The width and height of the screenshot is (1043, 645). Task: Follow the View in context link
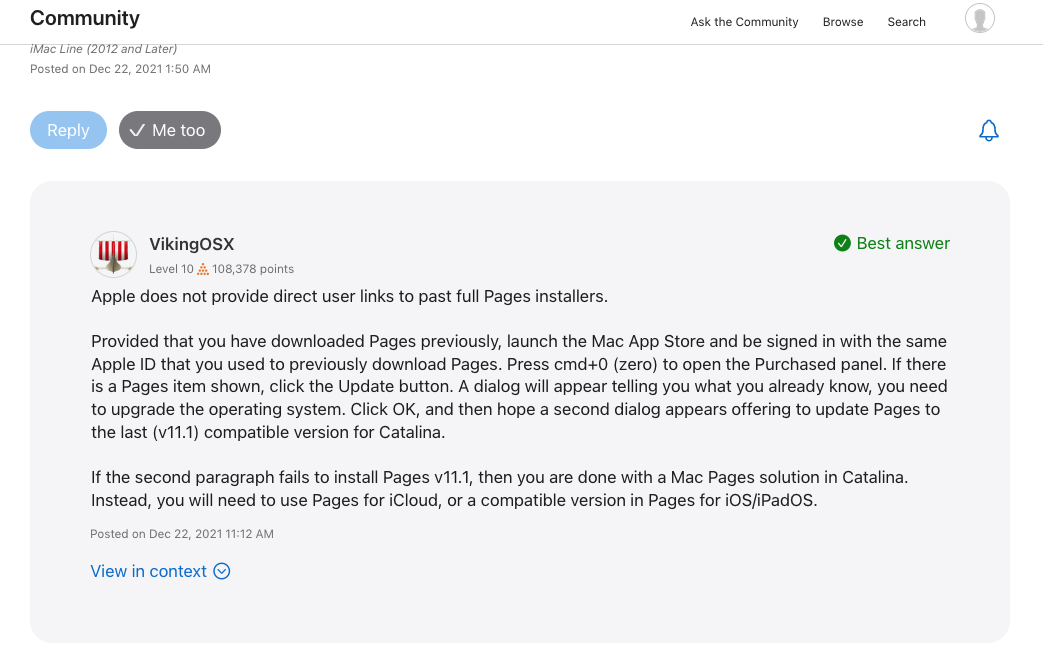point(148,572)
